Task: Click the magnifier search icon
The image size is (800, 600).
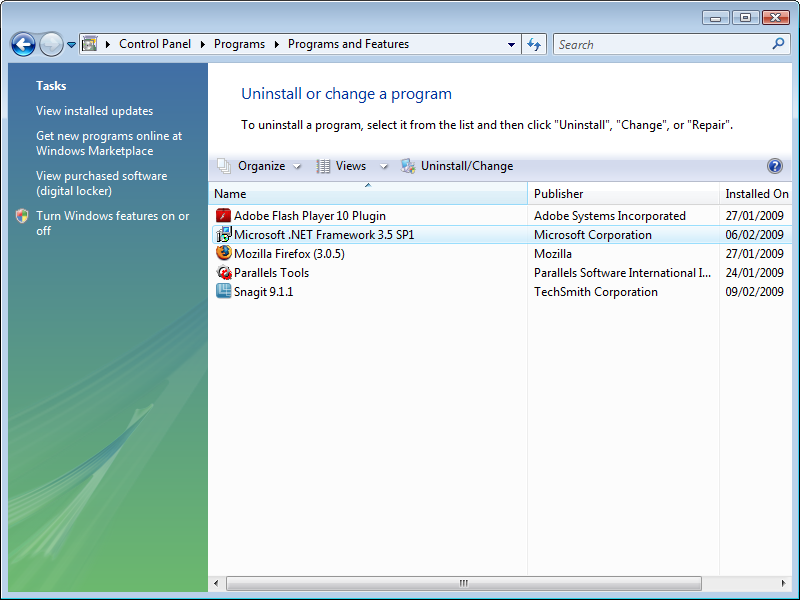Action: point(778,44)
